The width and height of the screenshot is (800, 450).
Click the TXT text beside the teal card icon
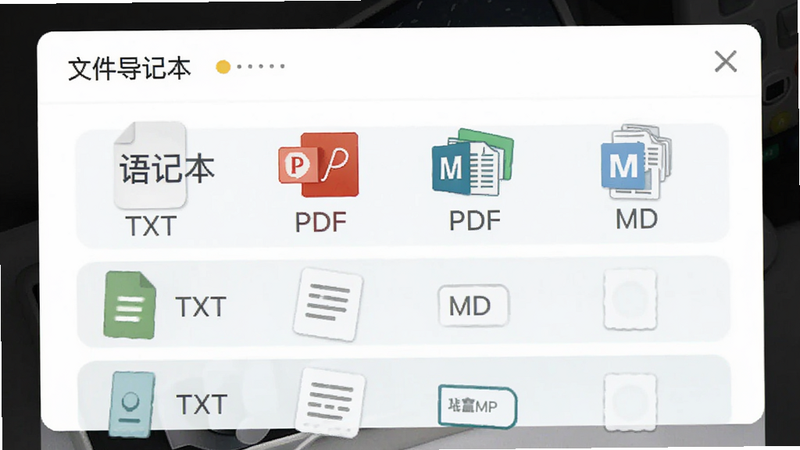pyautogui.click(x=202, y=405)
